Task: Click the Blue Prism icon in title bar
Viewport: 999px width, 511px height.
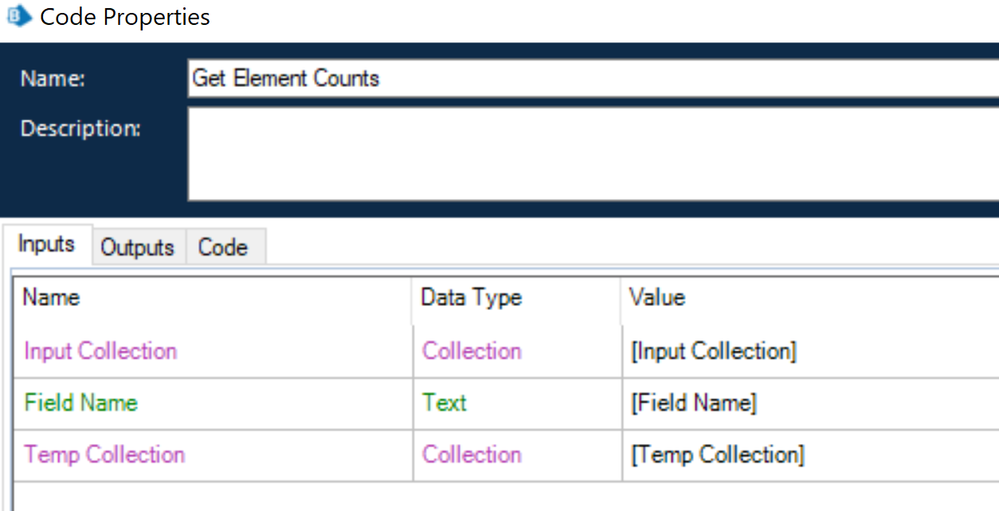Action: coord(19,17)
